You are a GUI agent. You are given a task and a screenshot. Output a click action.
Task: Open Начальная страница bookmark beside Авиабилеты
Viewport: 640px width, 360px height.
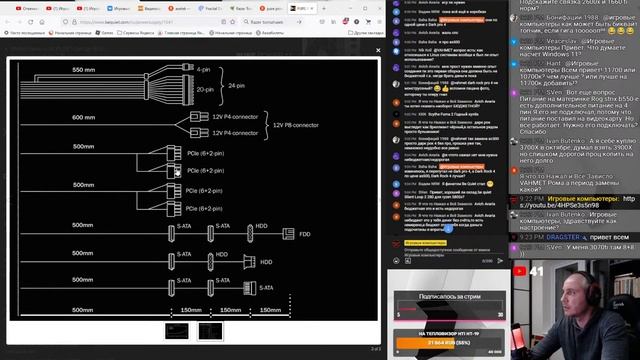coord(231,33)
